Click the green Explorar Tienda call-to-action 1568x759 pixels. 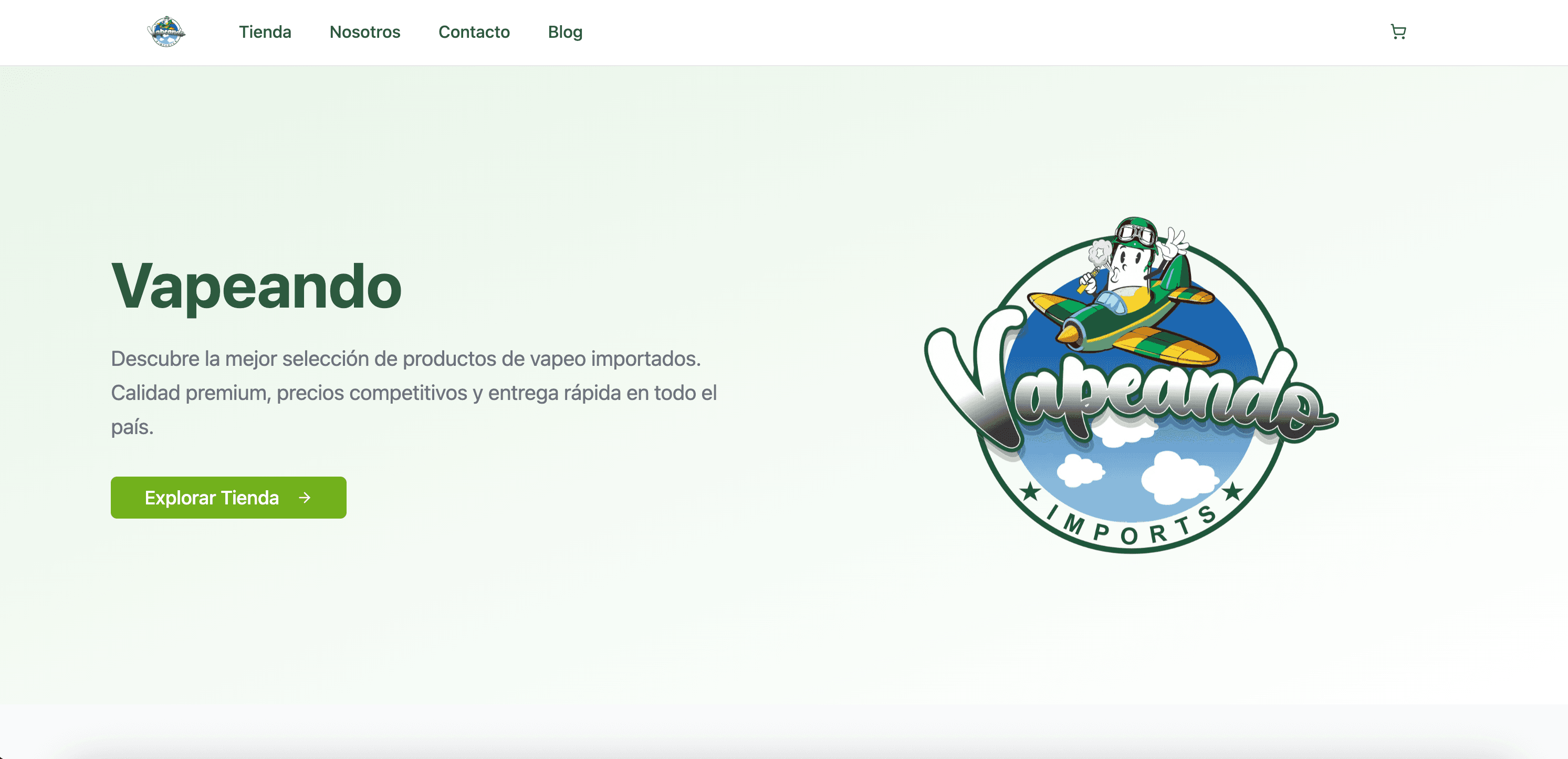click(228, 497)
